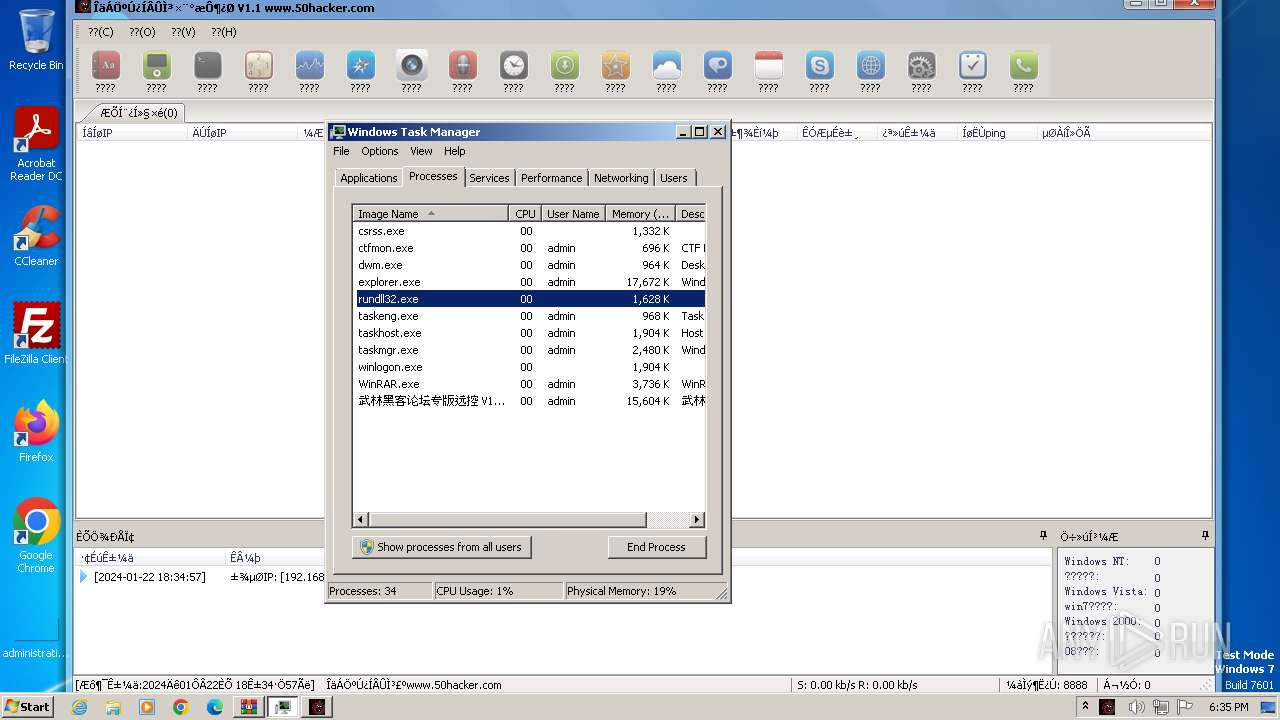Open Internet Explorer from the taskbar

(x=79, y=707)
